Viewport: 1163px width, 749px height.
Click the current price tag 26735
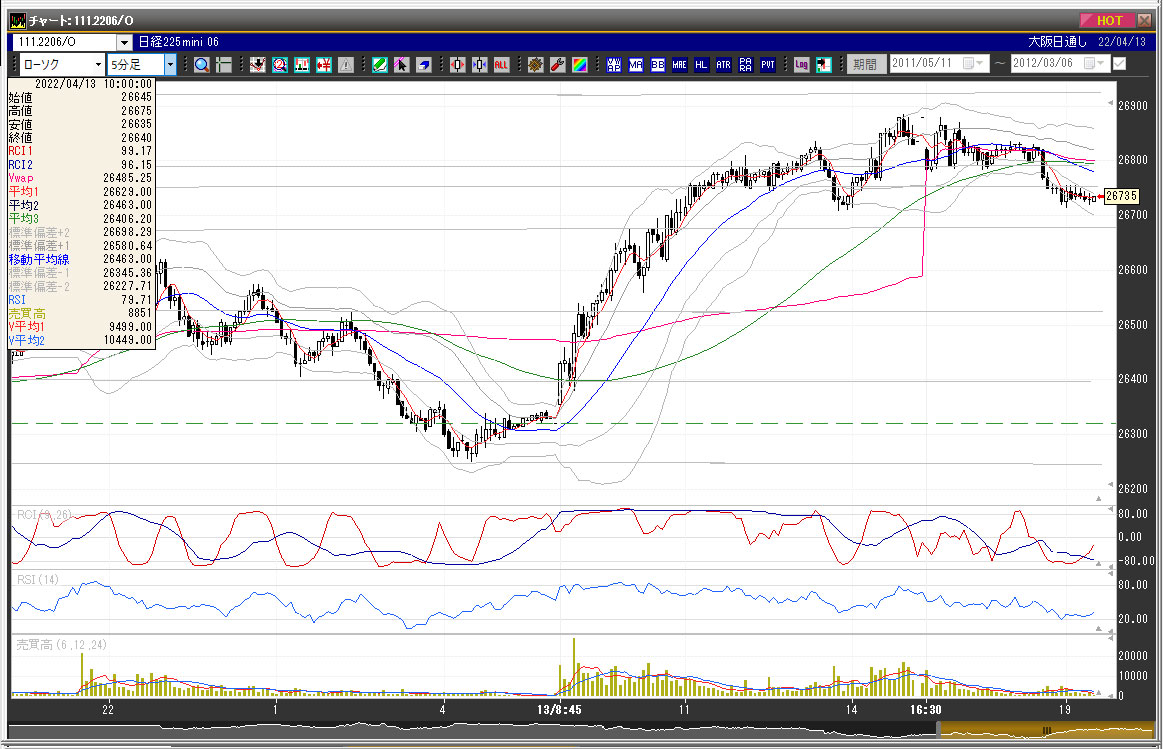(1121, 196)
